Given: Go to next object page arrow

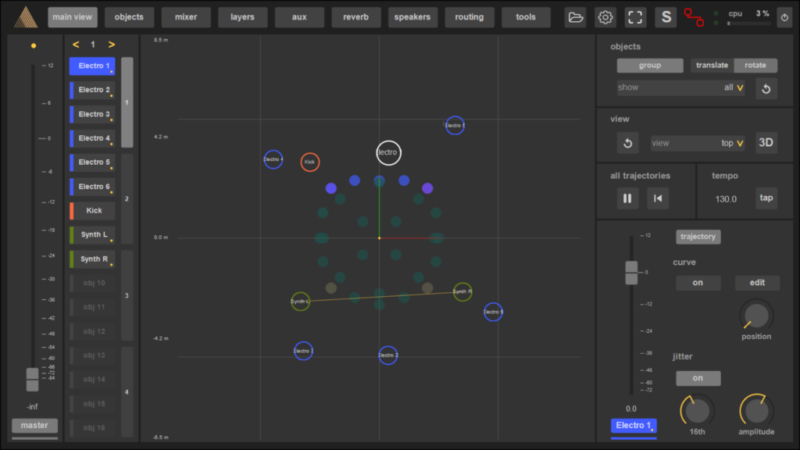Looking at the screenshot, I should click(x=111, y=45).
